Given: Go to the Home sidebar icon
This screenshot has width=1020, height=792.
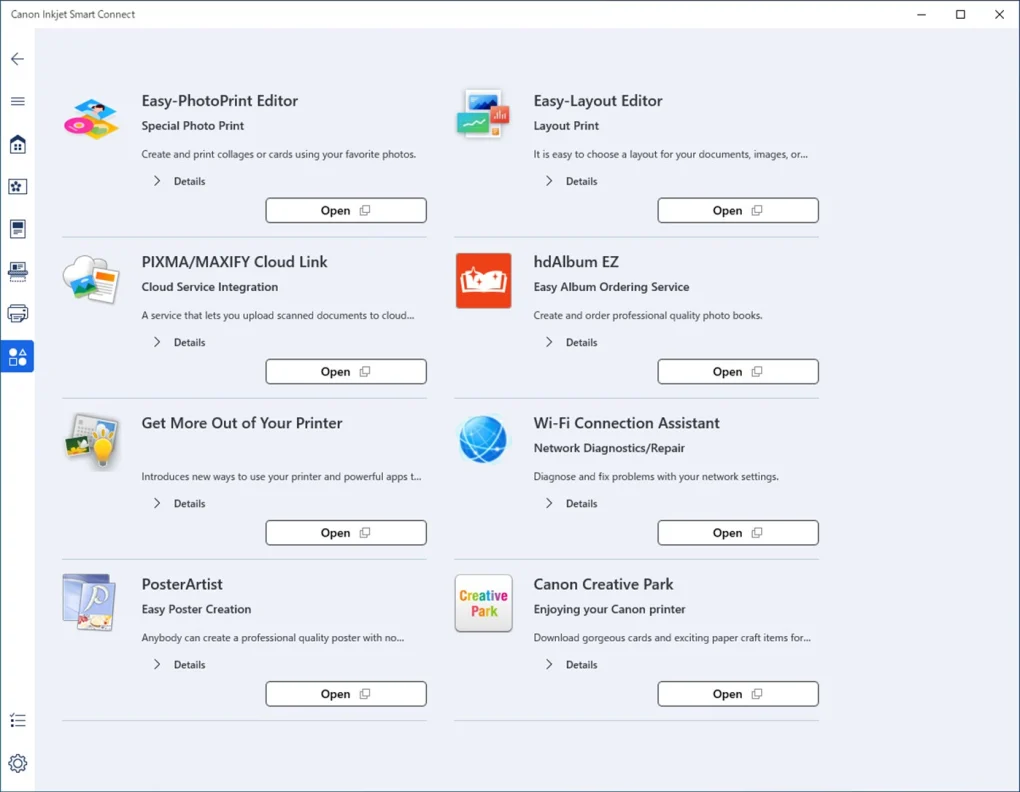Looking at the screenshot, I should 17,145.
